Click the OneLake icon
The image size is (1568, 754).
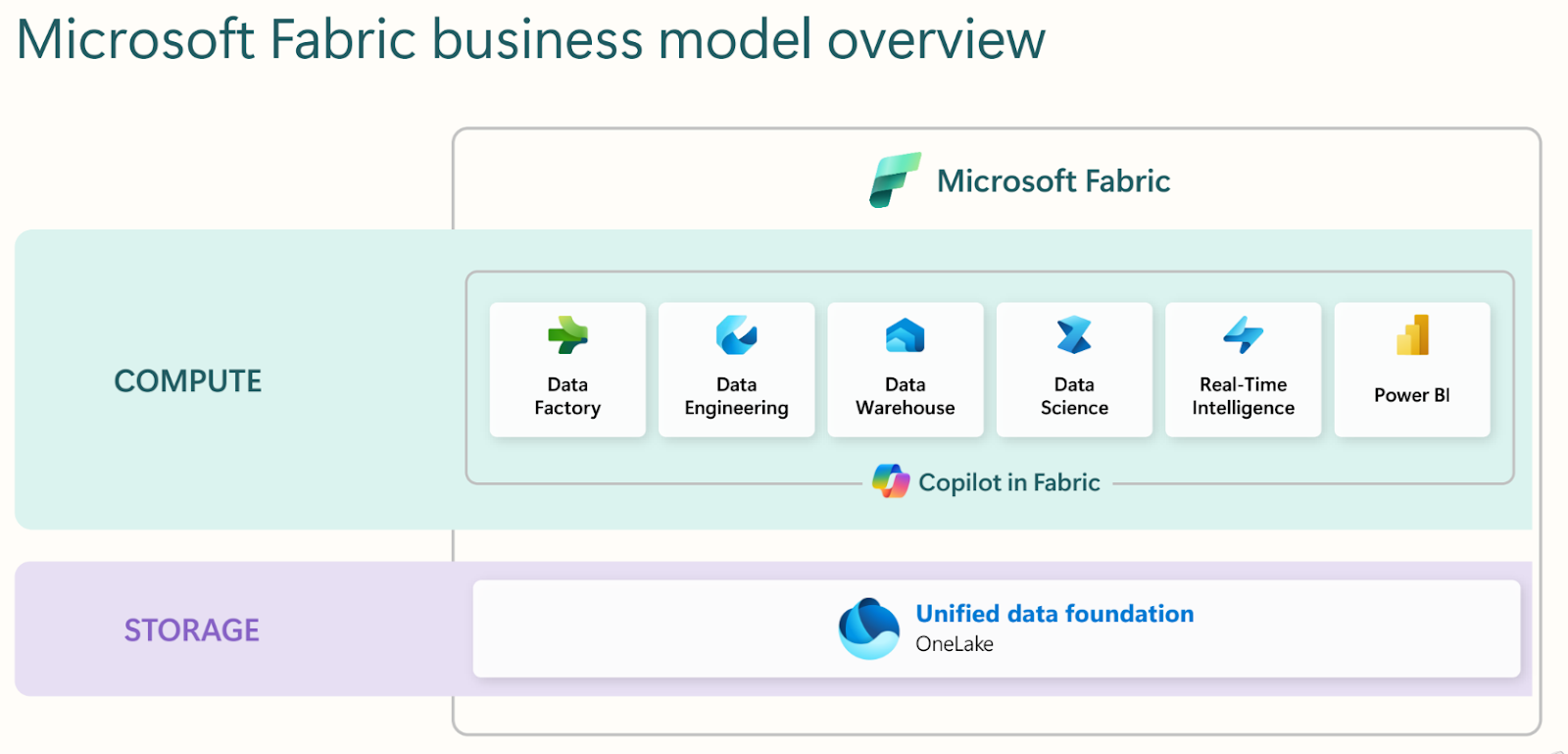[868, 628]
